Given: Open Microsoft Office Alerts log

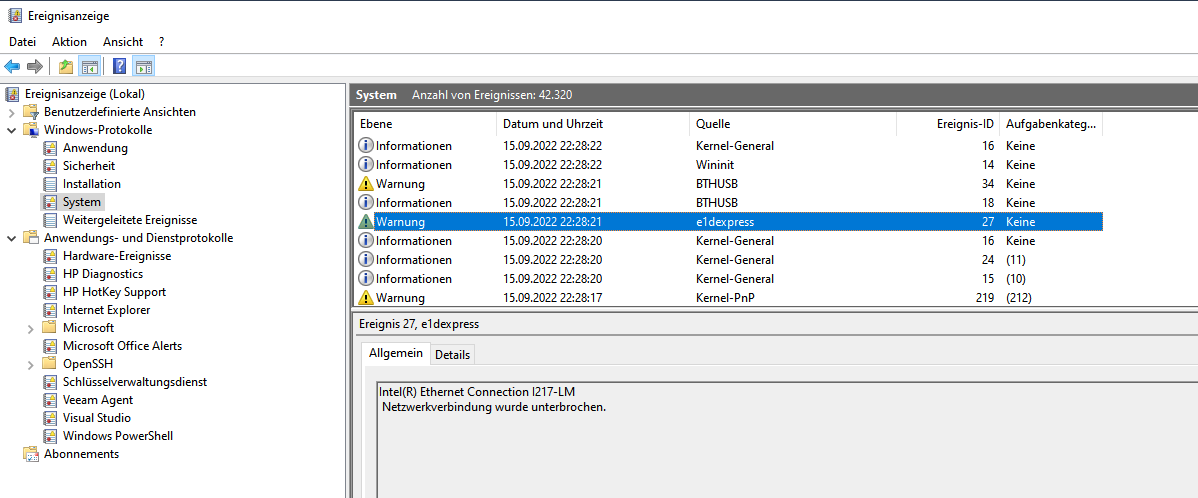Looking at the screenshot, I should [122, 346].
